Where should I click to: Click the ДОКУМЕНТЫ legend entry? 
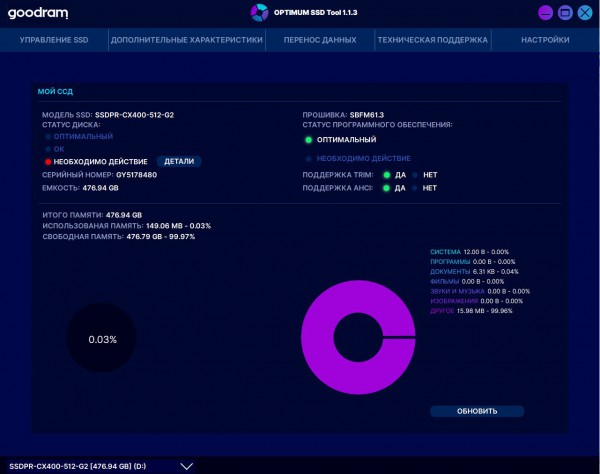(x=474, y=272)
